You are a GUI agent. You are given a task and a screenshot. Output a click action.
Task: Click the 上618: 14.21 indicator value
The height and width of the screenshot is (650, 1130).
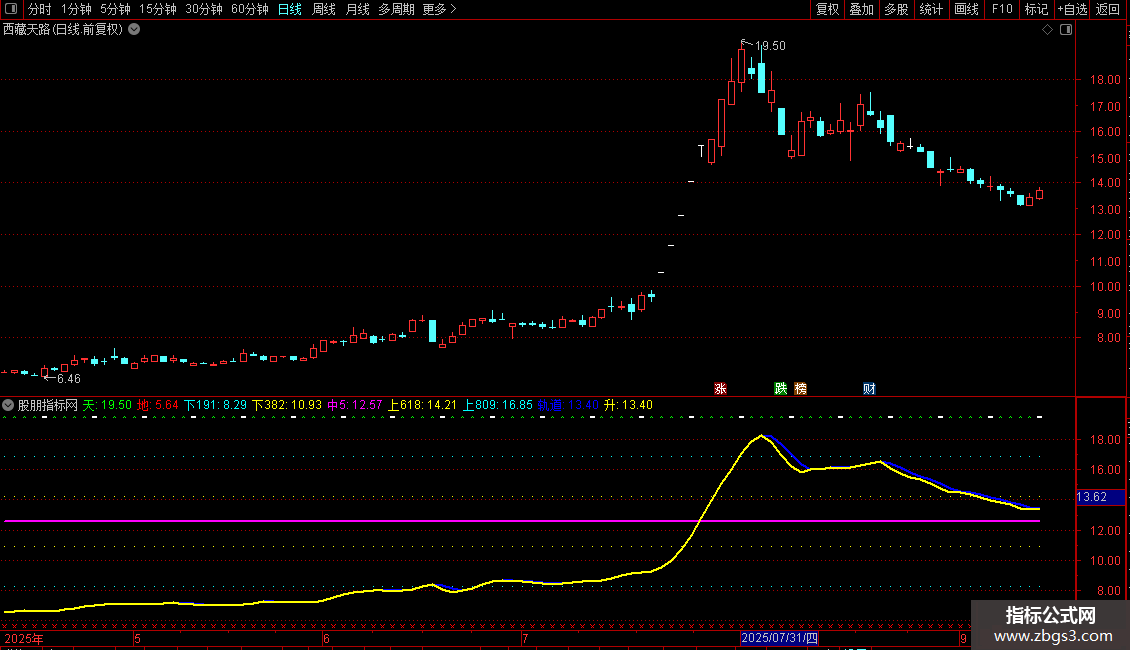tap(422, 405)
